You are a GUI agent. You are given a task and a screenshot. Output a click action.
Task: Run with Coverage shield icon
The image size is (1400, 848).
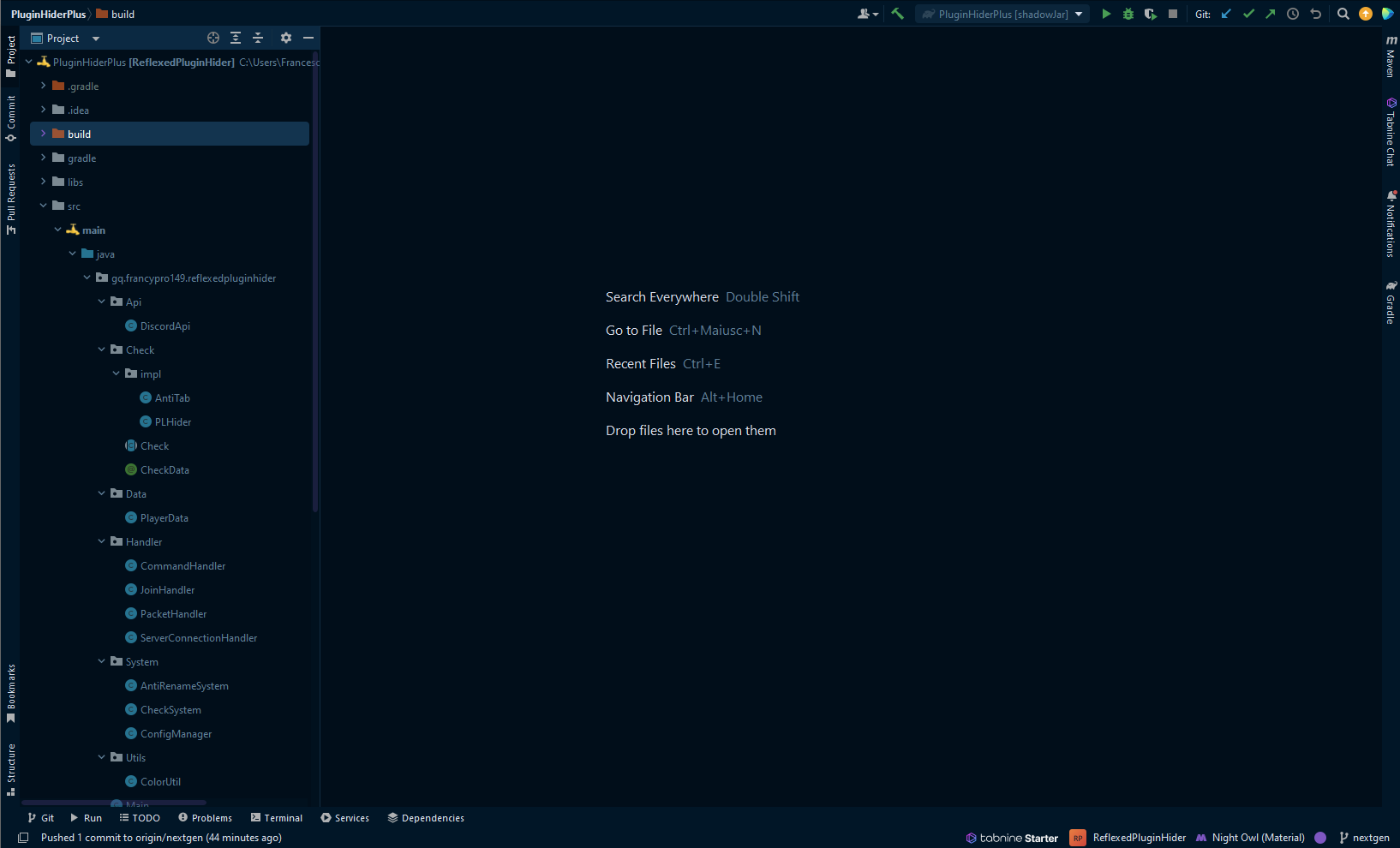pyautogui.click(x=1151, y=14)
